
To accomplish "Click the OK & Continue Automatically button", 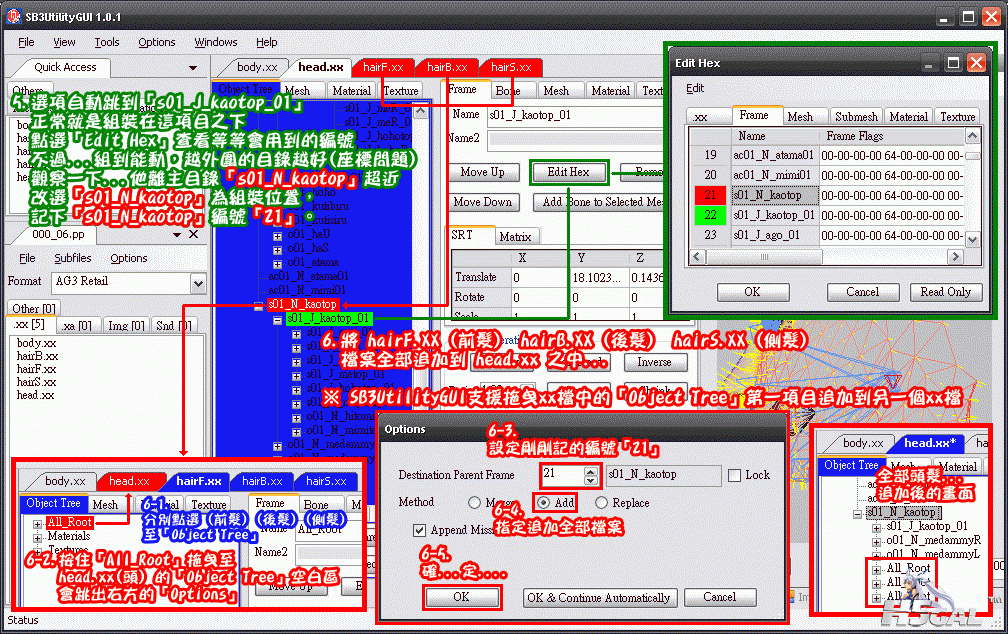I will pos(600,598).
